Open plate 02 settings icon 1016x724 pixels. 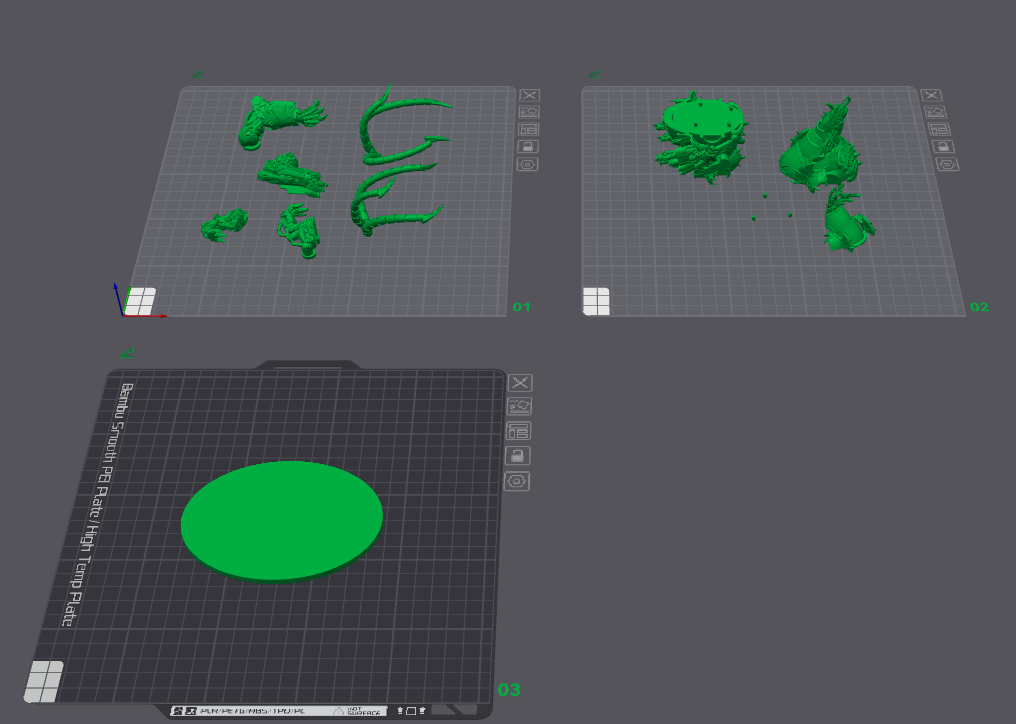pyautogui.click(x=945, y=164)
